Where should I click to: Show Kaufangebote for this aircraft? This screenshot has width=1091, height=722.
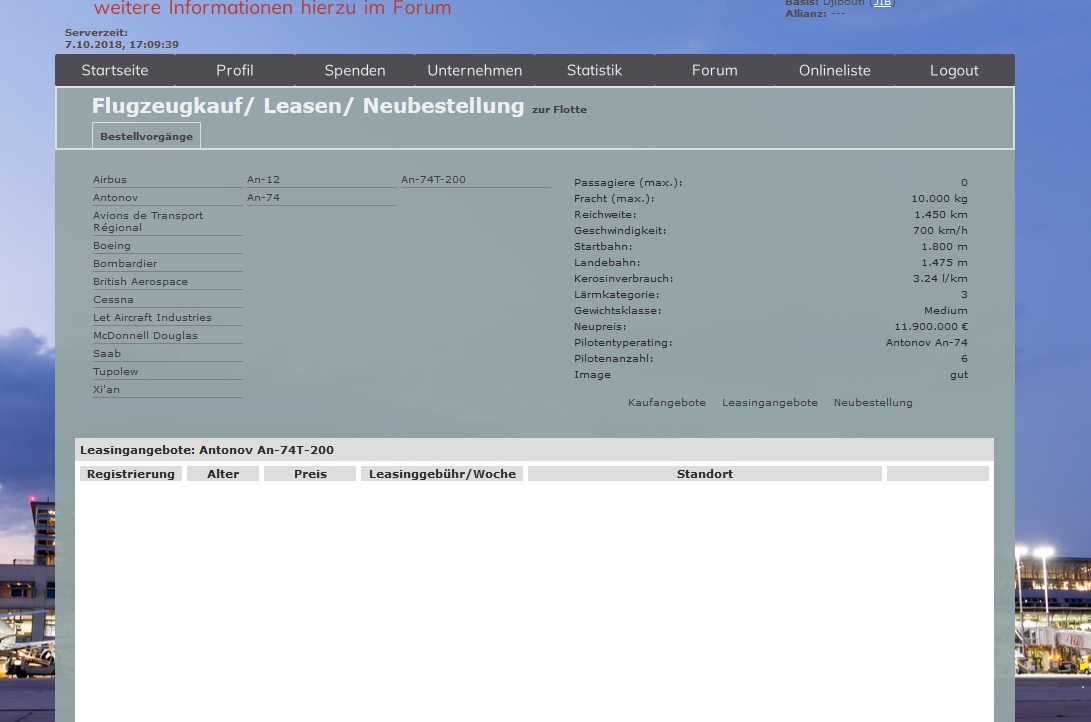(667, 403)
